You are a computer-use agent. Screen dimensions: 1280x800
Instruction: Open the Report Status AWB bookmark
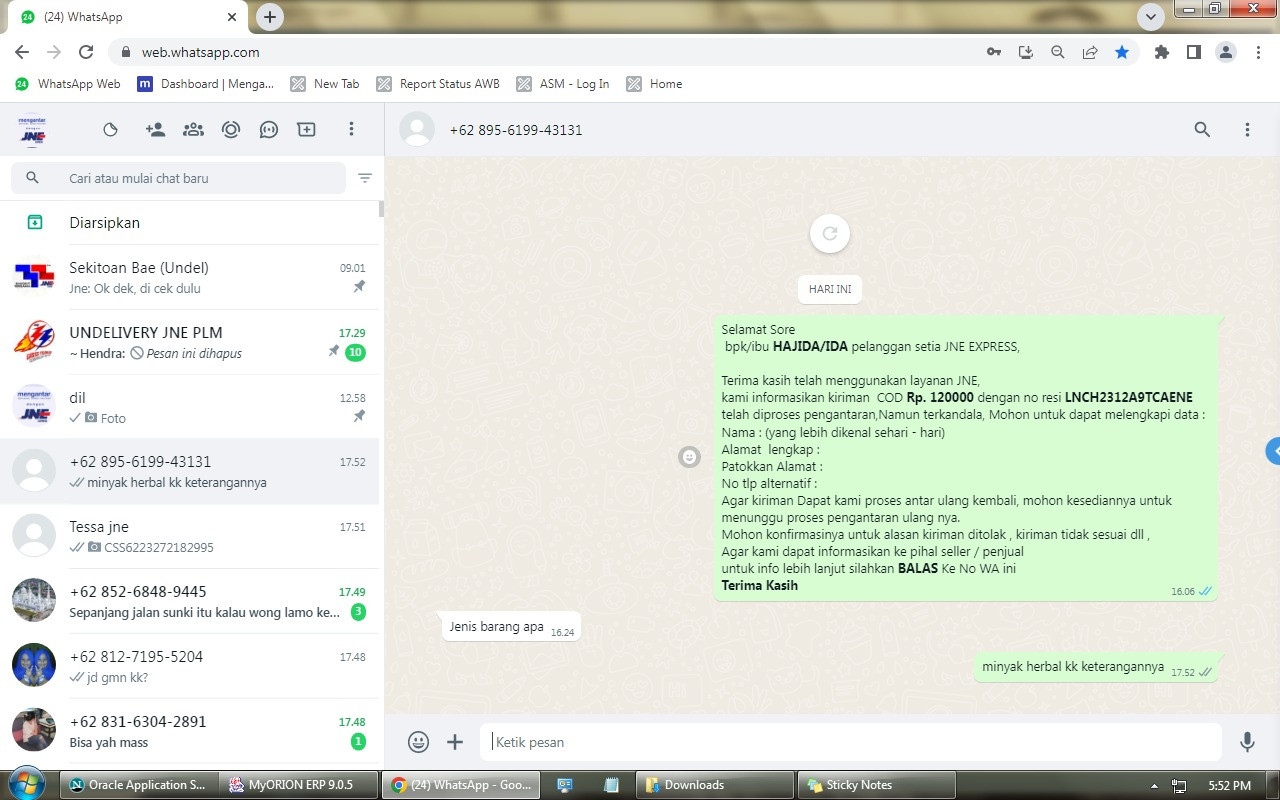coord(438,84)
